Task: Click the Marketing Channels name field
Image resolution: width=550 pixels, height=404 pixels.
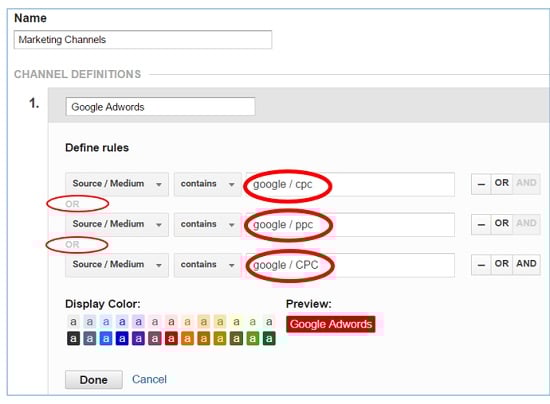Action: point(143,40)
